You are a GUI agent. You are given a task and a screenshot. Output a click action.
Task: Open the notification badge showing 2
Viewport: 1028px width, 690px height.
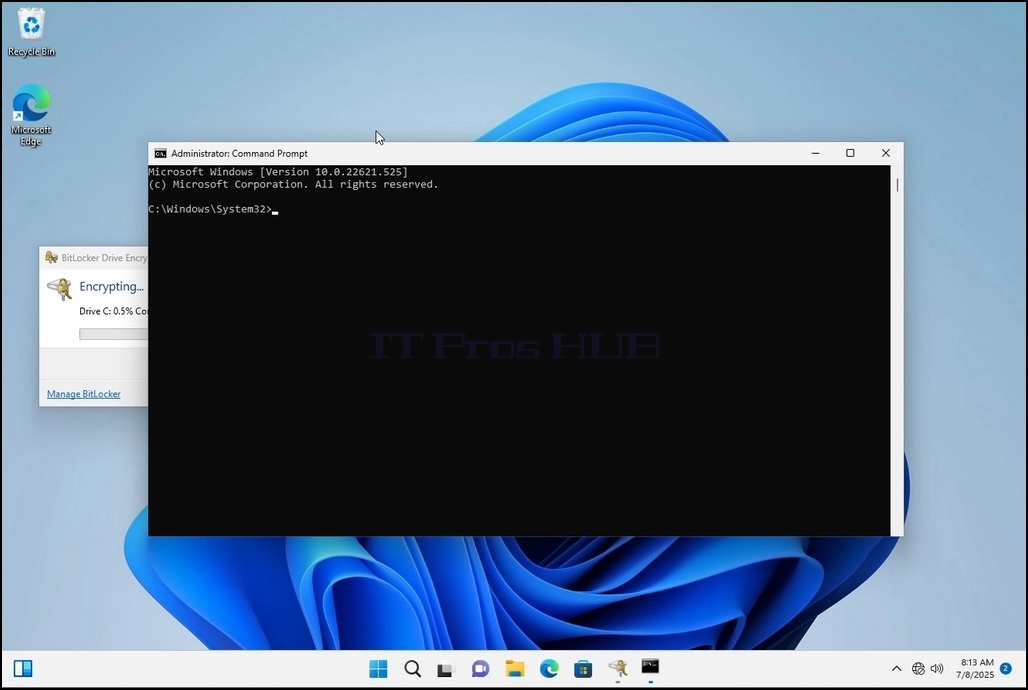coord(1006,669)
